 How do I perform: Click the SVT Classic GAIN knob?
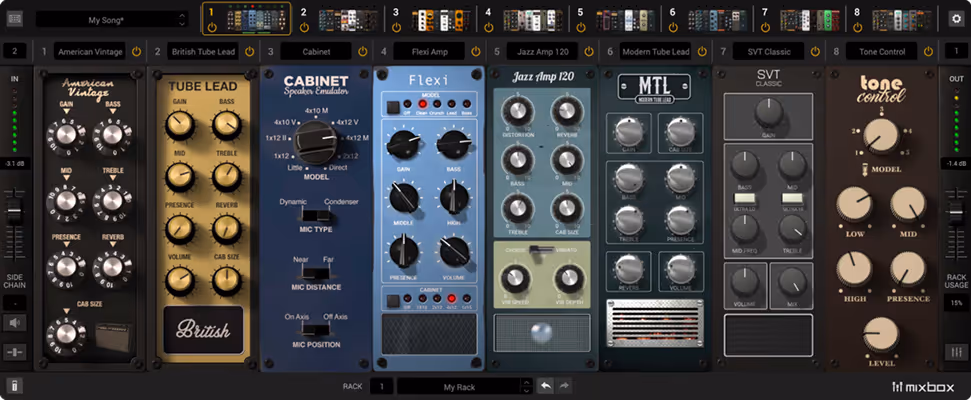tap(769, 113)
